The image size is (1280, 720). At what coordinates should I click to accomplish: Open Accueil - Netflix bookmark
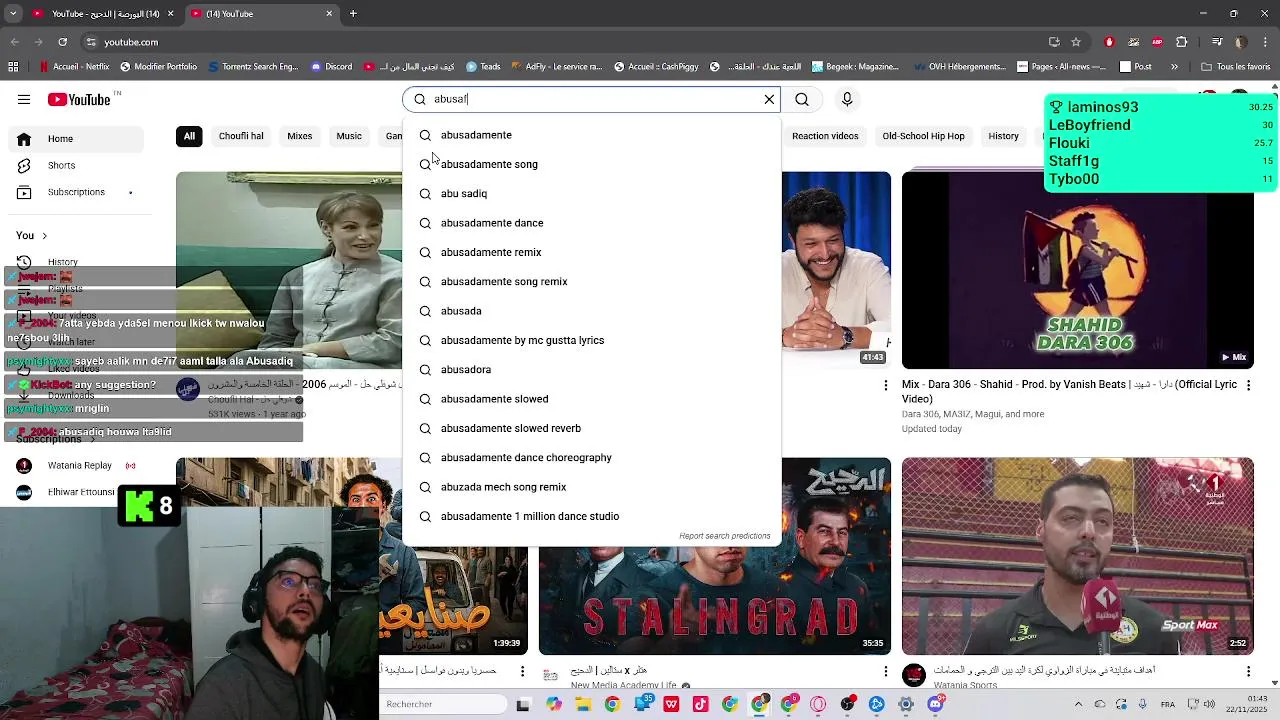point(74,67)
